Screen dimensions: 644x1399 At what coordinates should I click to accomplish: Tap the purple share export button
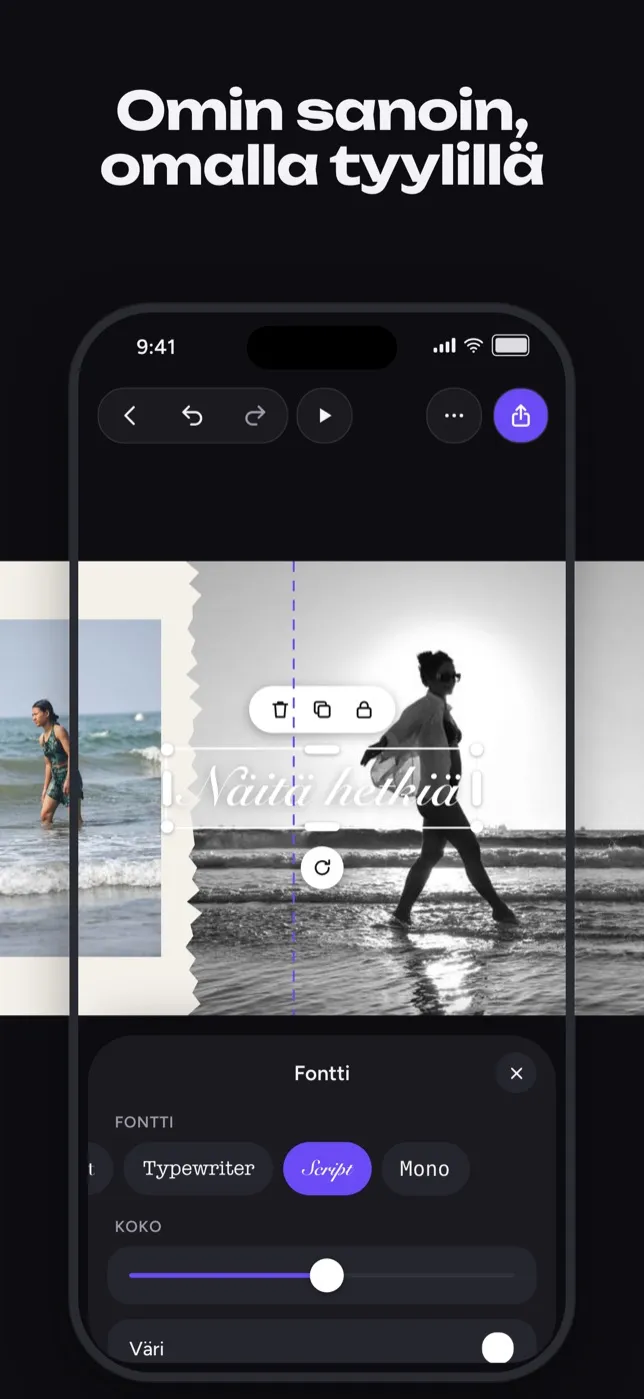coord(521,416)
